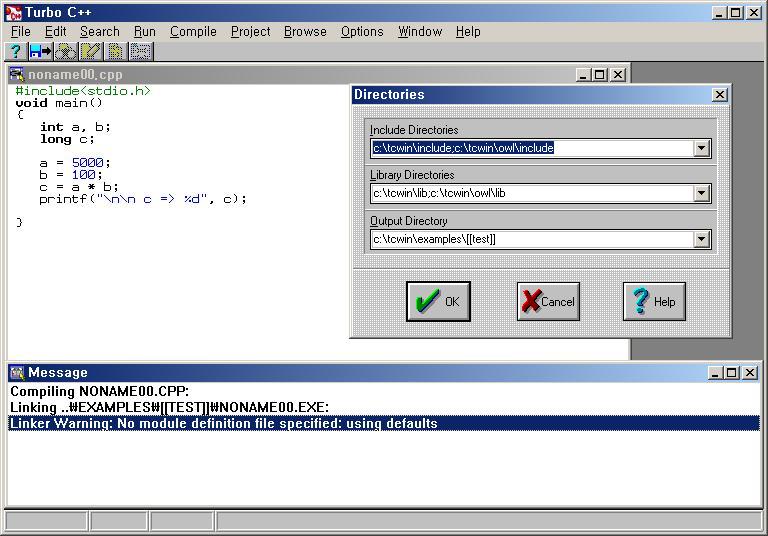Click inside the Library Directories text field
Screen dimensions: 768x536
[x=532, y=193]
